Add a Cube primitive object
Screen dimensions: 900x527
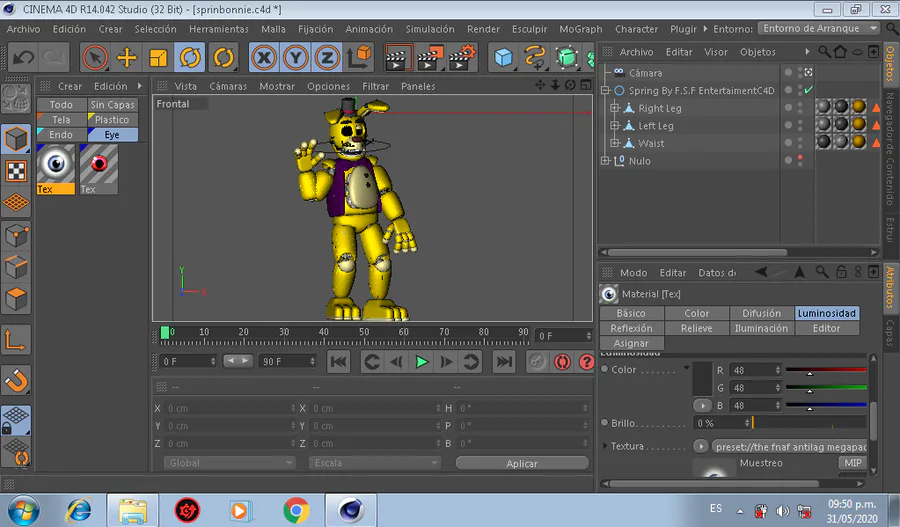coord(503,57)
